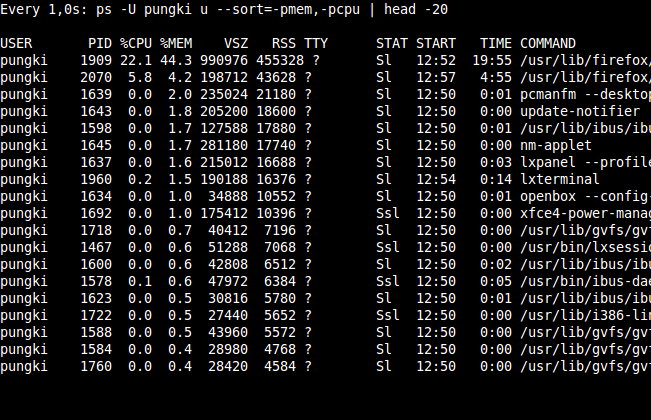Click the nm-applet command text
The image size is (651, 420).
(556, 146)
